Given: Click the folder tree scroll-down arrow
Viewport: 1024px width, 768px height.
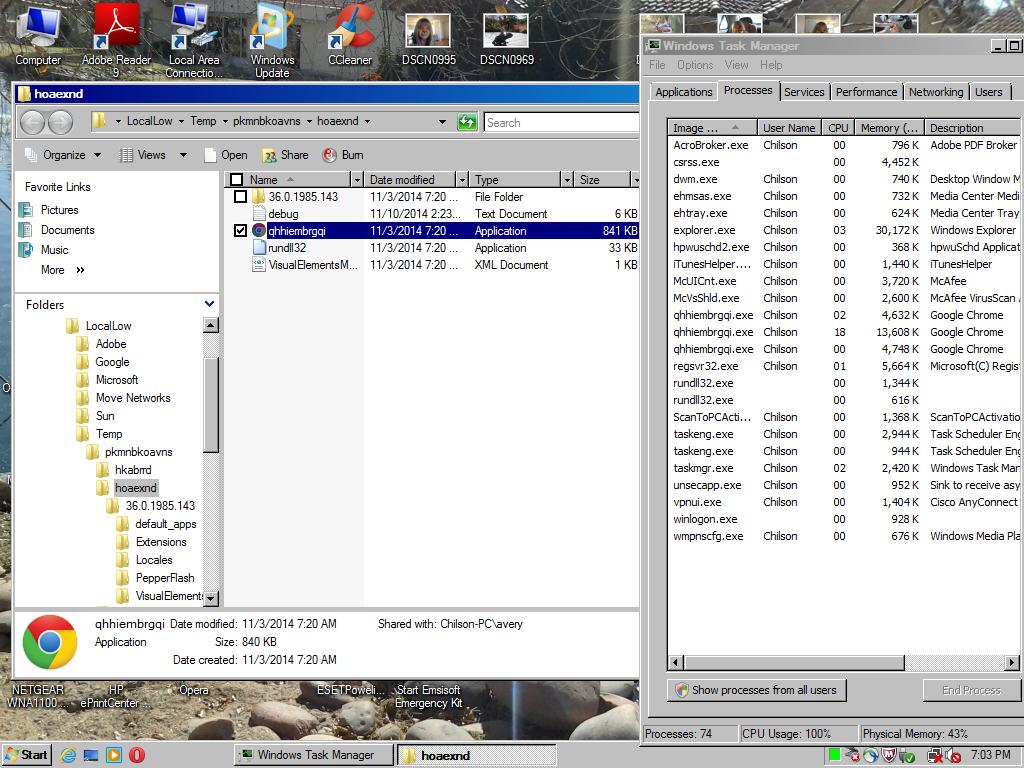Looking at the screenshot, I should pyautogui.click(x=210, y=598).
